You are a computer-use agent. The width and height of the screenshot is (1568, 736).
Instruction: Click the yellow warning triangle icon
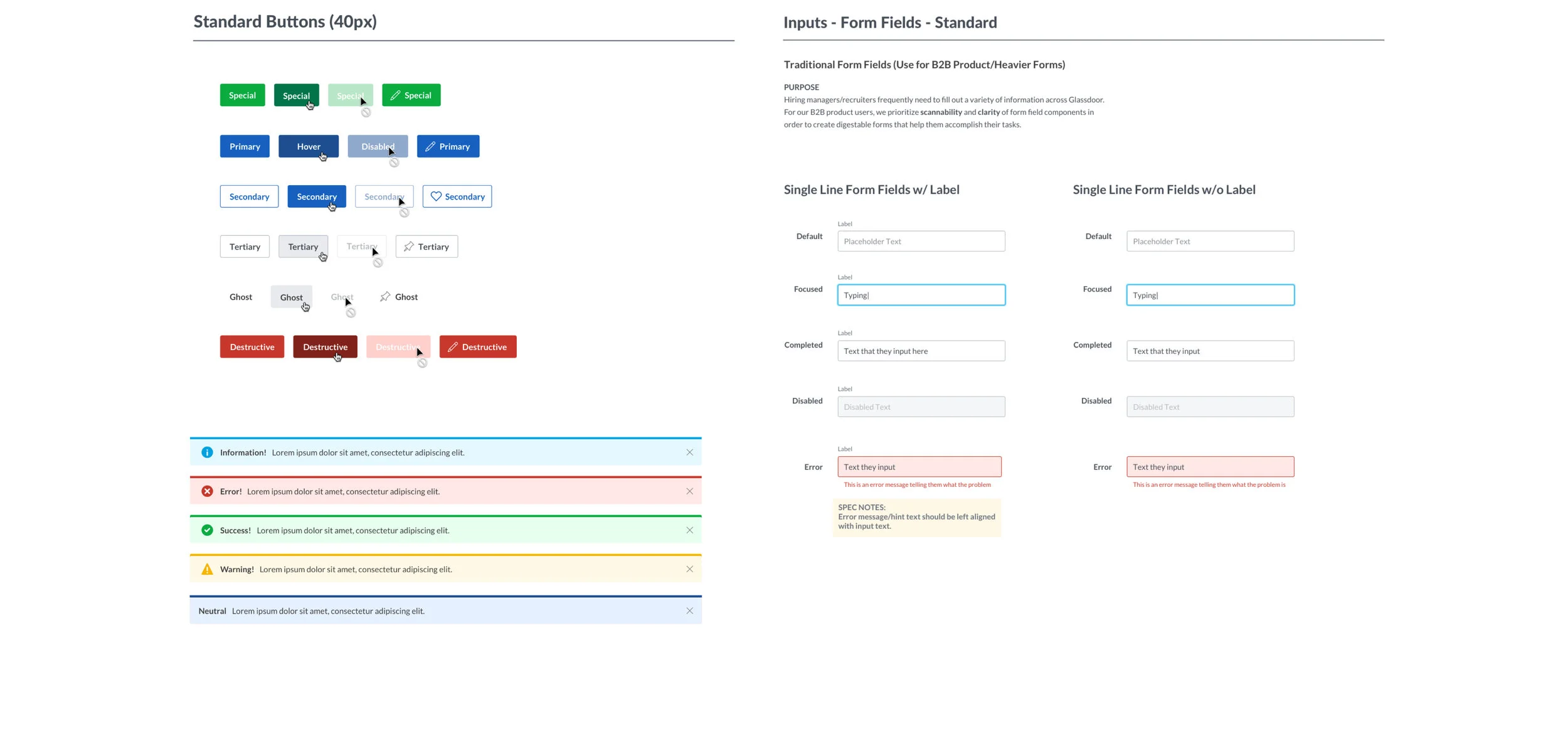(x=207, y=570)
